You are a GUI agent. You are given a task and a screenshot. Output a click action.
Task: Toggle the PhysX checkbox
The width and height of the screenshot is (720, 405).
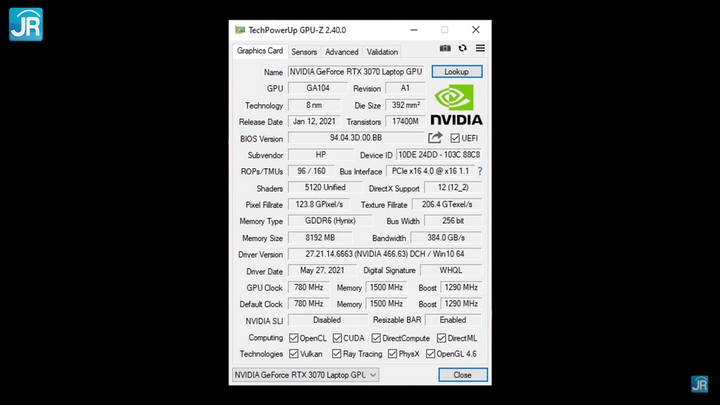393,354
